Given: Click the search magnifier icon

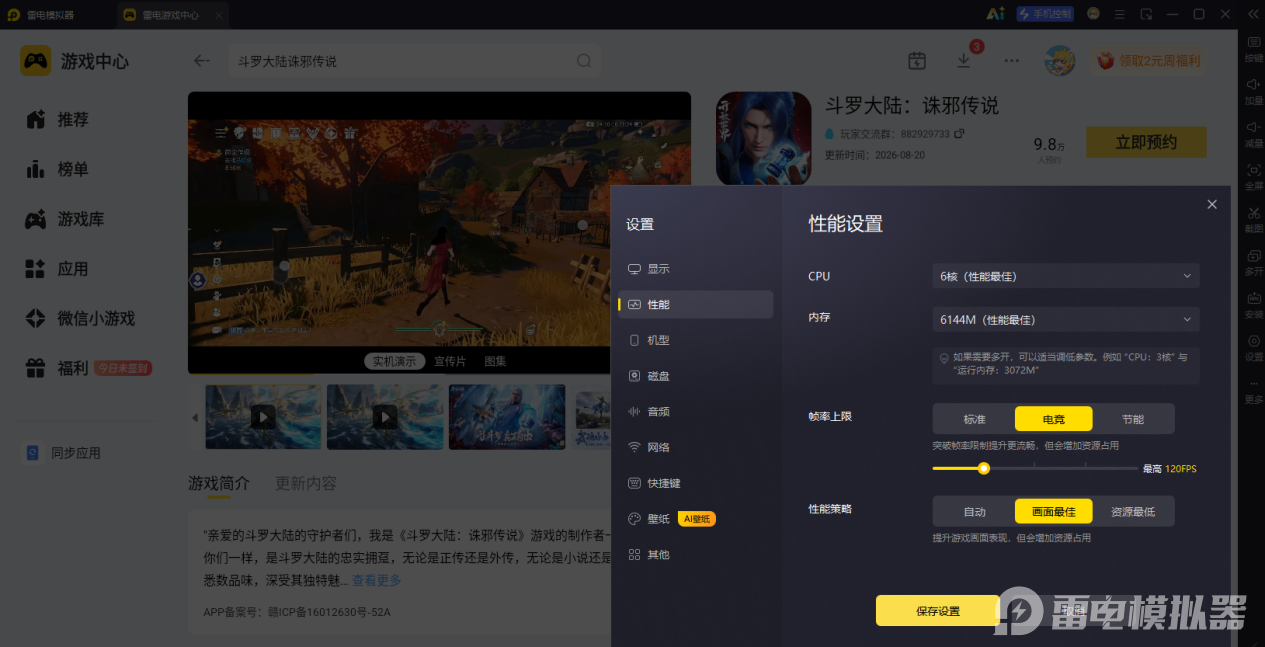Looking at the screenshot, I should point(584,61).
